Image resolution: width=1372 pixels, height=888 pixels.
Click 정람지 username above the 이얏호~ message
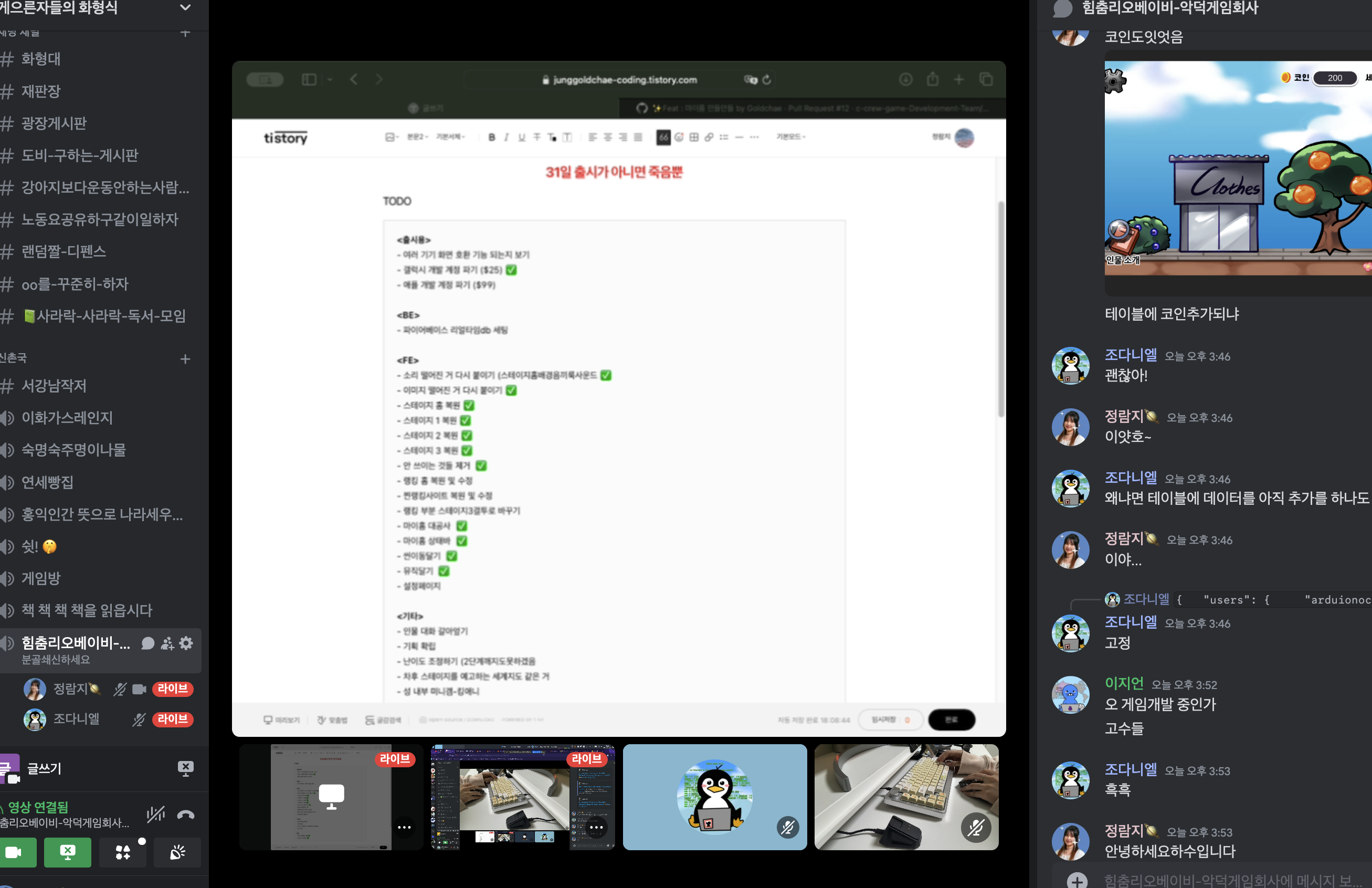click(x=1124, y=416)
